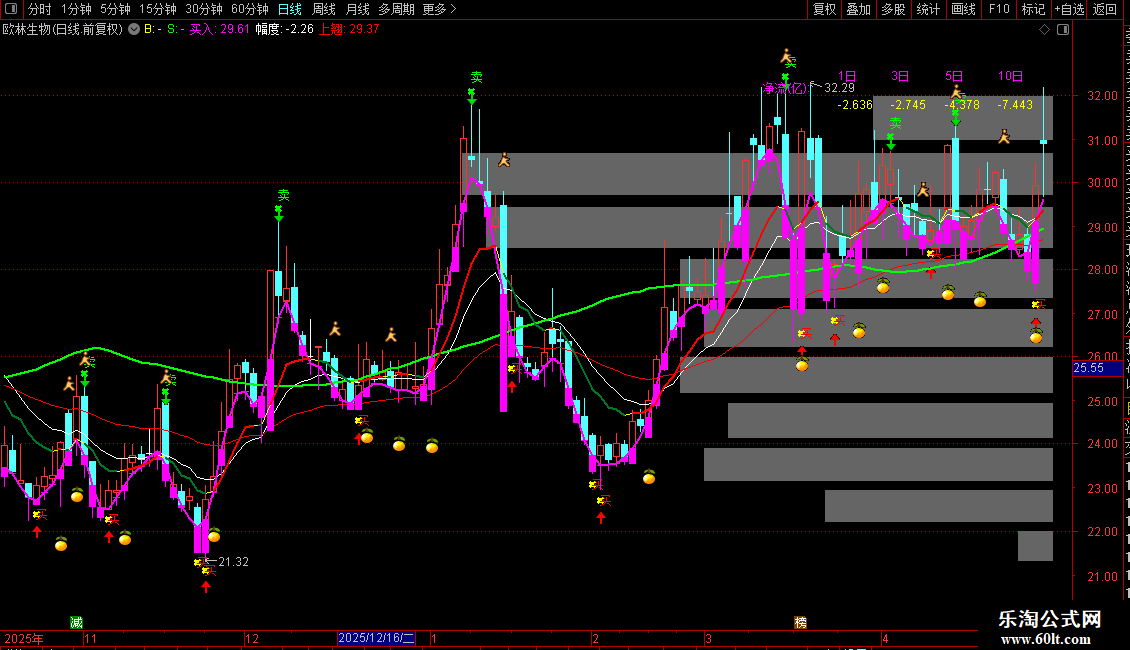Click the 叠加 overlay button
This screenshot has height=650, width=1130.
(859, 9)
